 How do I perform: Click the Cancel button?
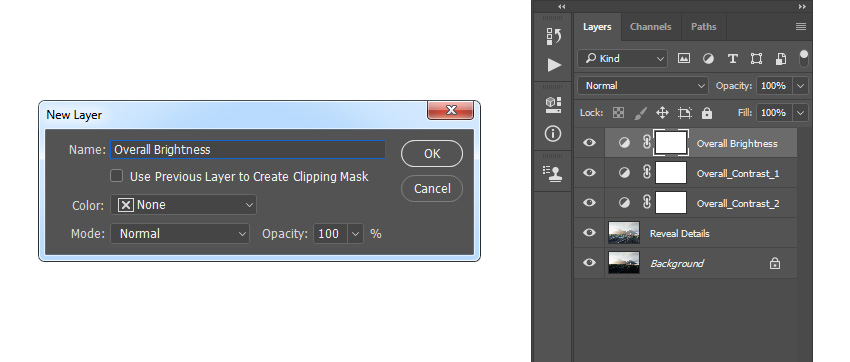coord(432,189)
